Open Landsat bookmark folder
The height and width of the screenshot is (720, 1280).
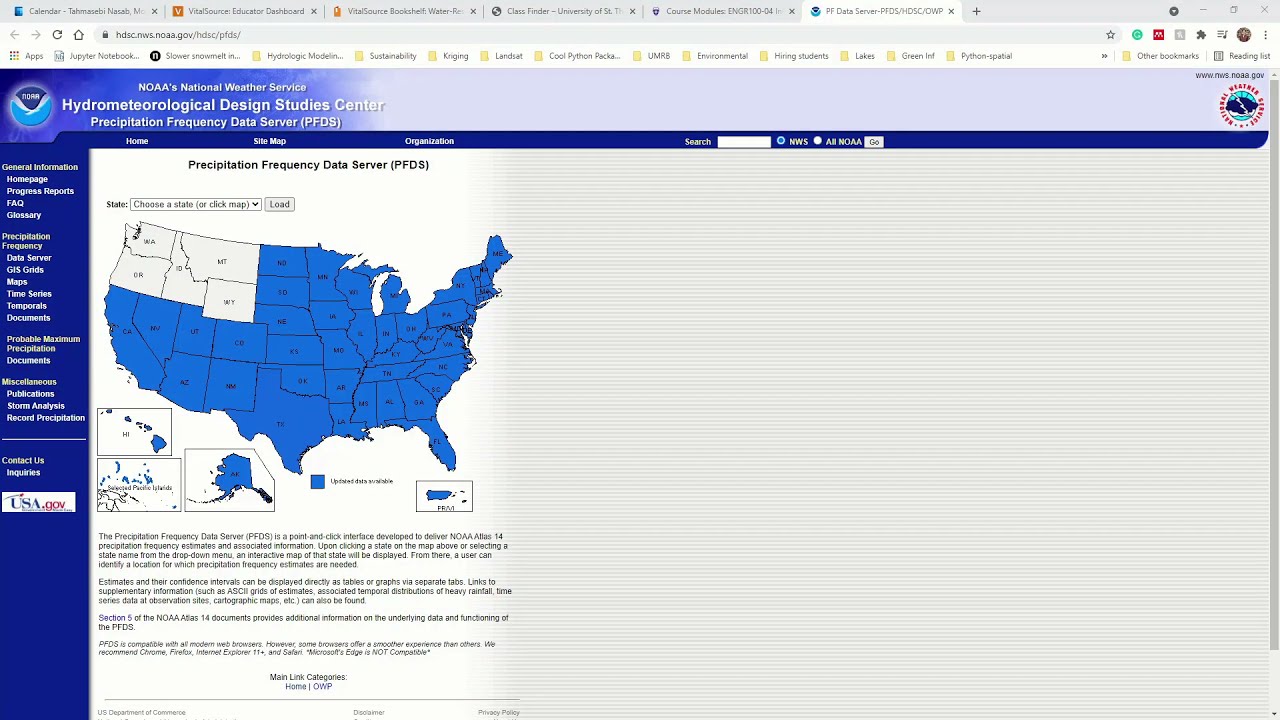click(x=501, y=56)
